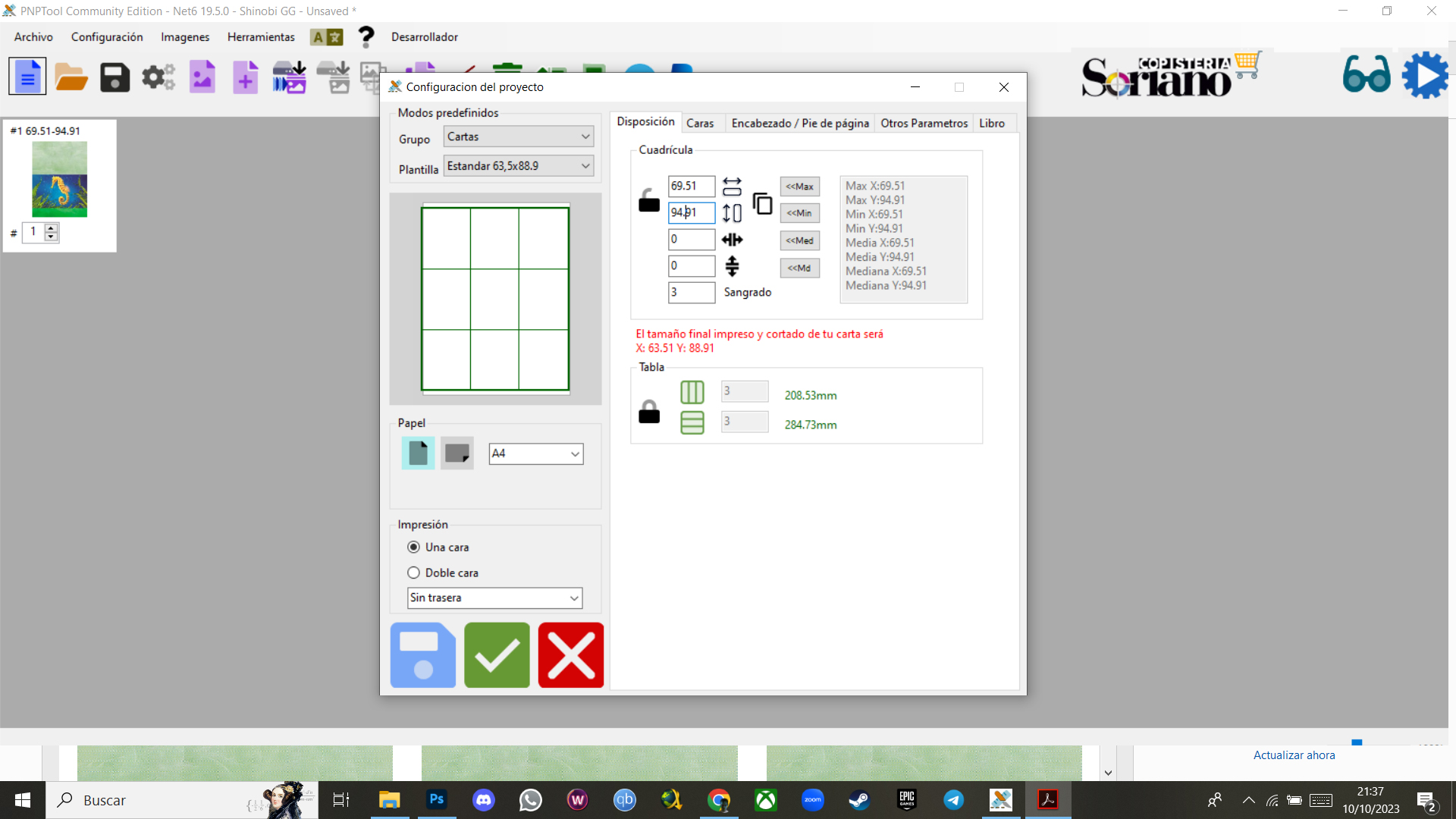Confirm with the green checkmark button

coord(497,655)
